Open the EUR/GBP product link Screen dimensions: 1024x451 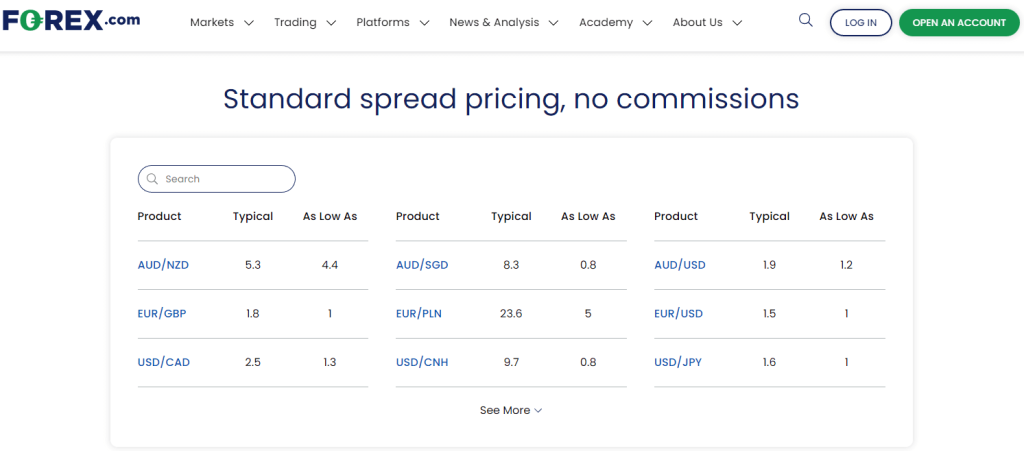[162, 313]
